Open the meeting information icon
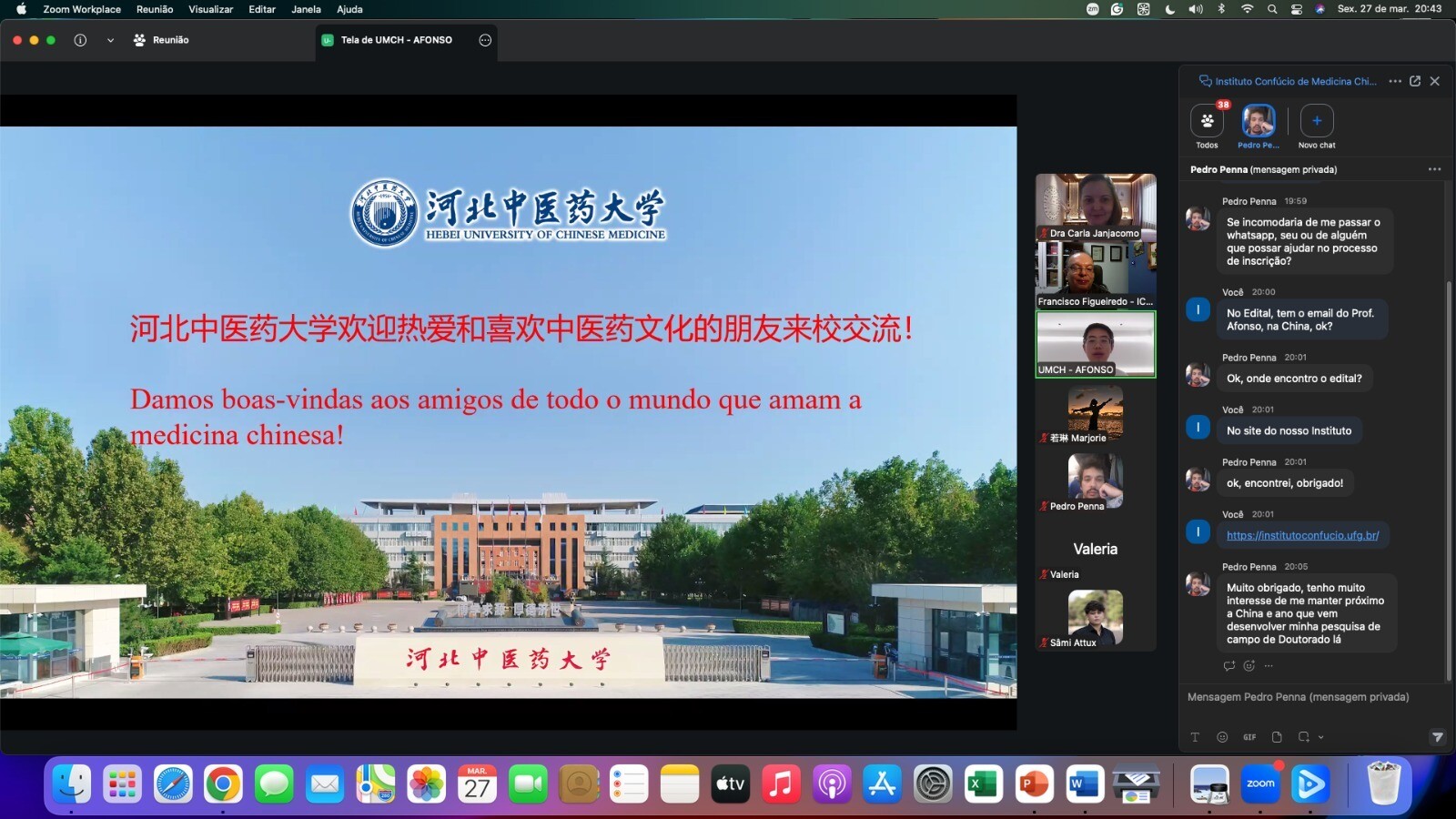Image resolution: width=1456 pixels, height=819 pixels. click(x=80, y=40)
